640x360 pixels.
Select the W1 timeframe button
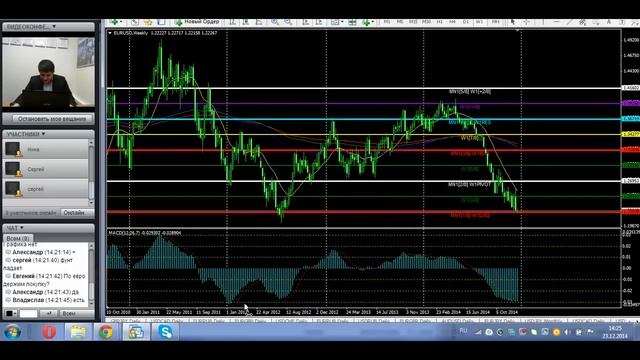coord(480,22)
